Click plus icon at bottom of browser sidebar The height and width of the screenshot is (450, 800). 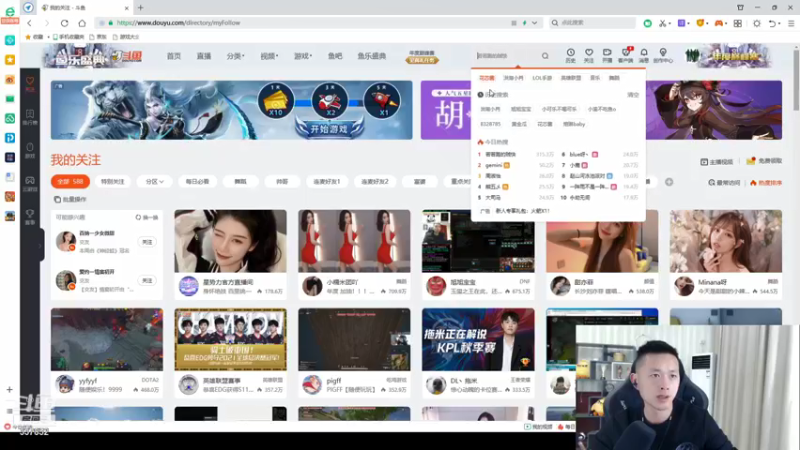tap(10, 390)
